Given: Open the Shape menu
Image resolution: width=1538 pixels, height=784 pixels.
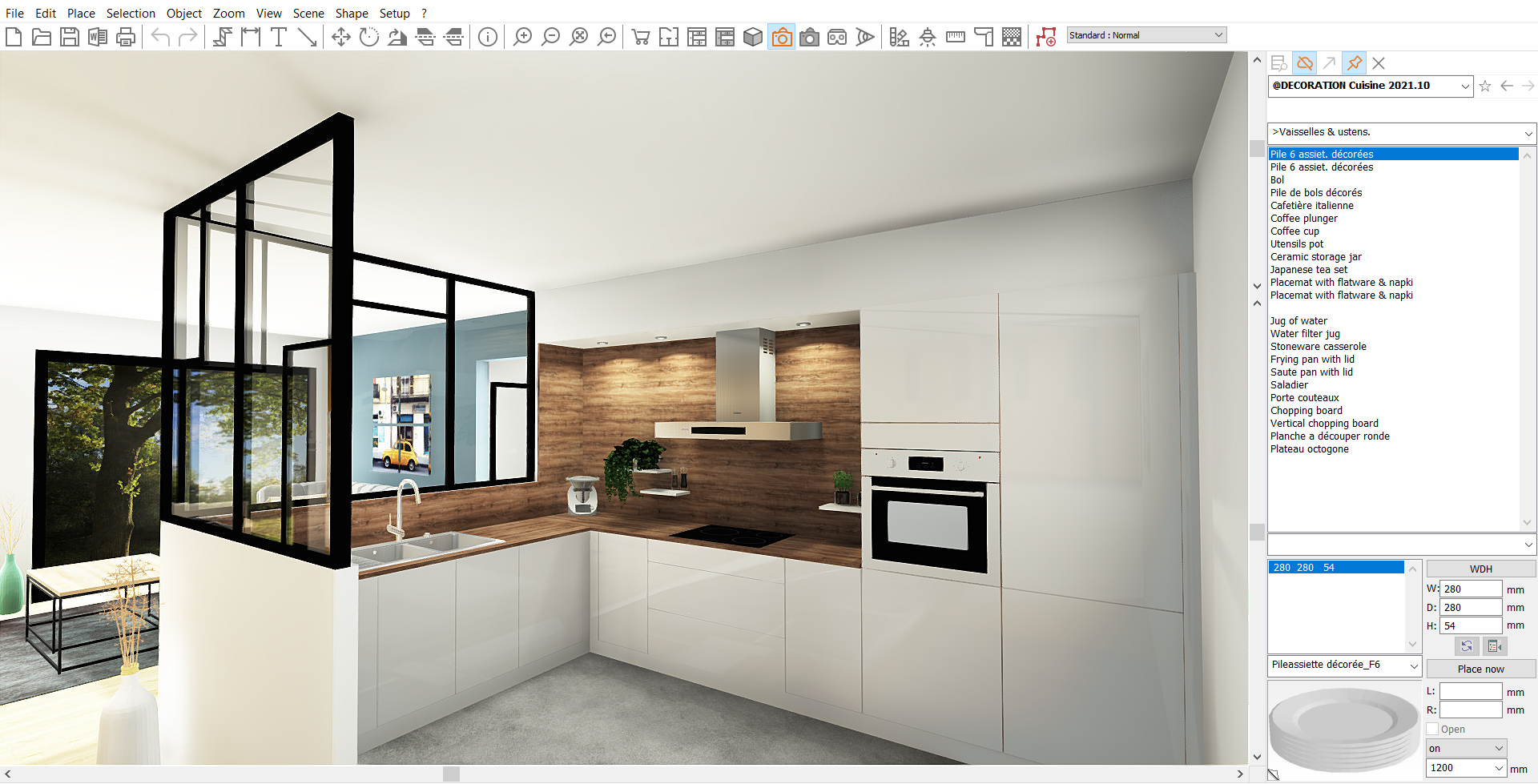Looking at the screenshot, I should point(352,13).
